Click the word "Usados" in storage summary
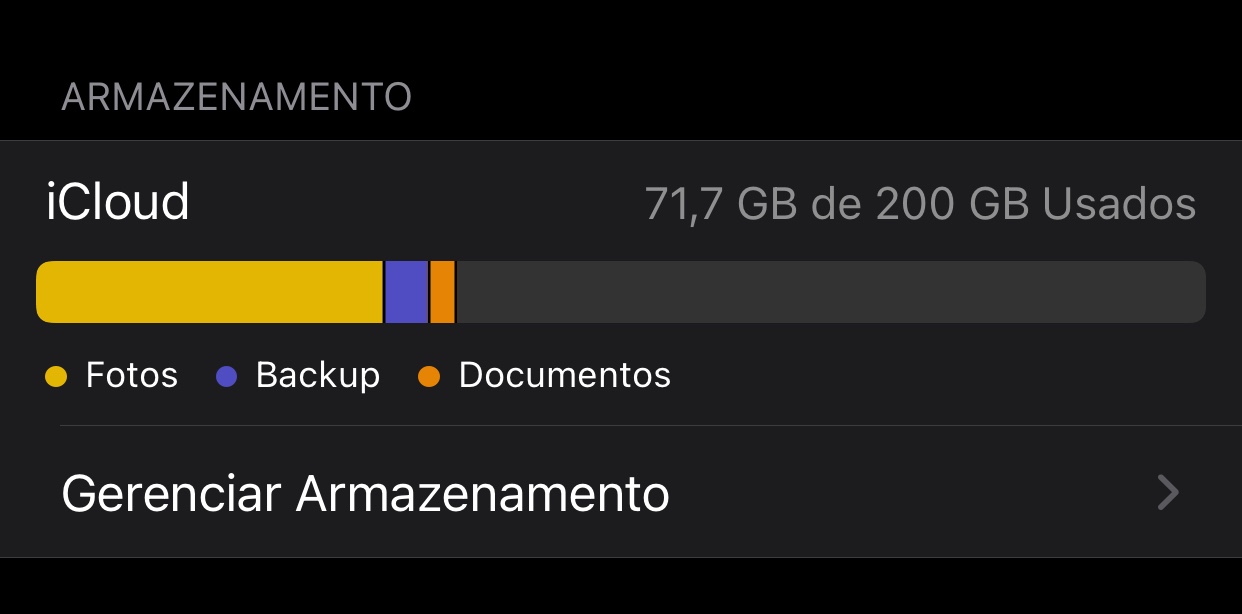 coord(1119,204)
